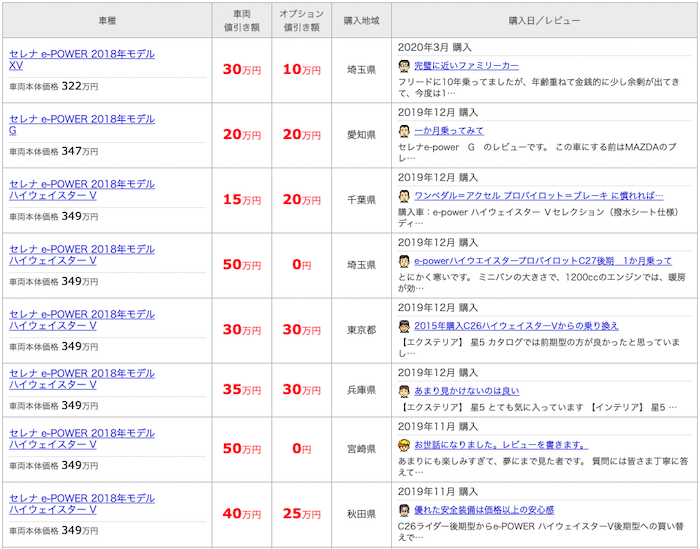Click the yellow-haired avatar beside お世話になりました review

(404, 445)
